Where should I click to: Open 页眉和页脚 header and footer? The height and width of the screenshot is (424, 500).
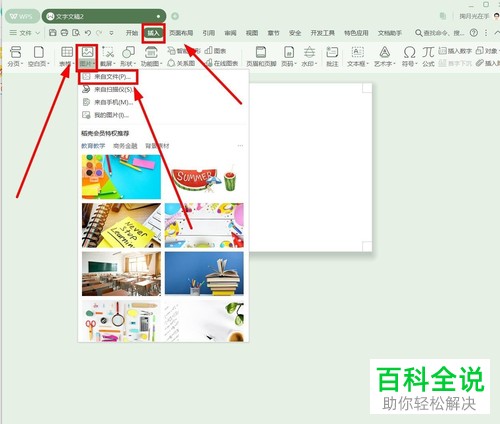(261, 56)
